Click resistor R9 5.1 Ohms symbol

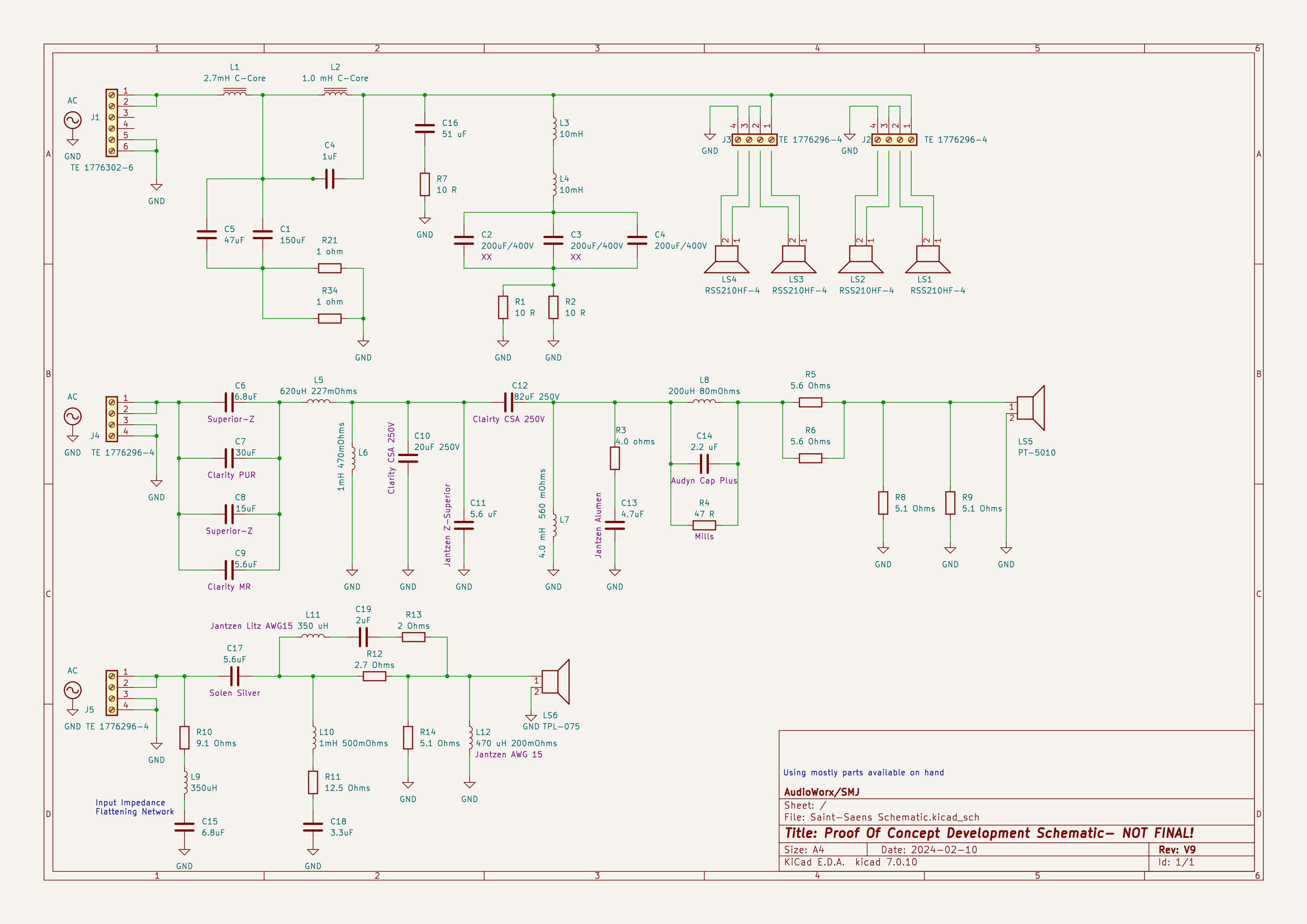[950, 503]
